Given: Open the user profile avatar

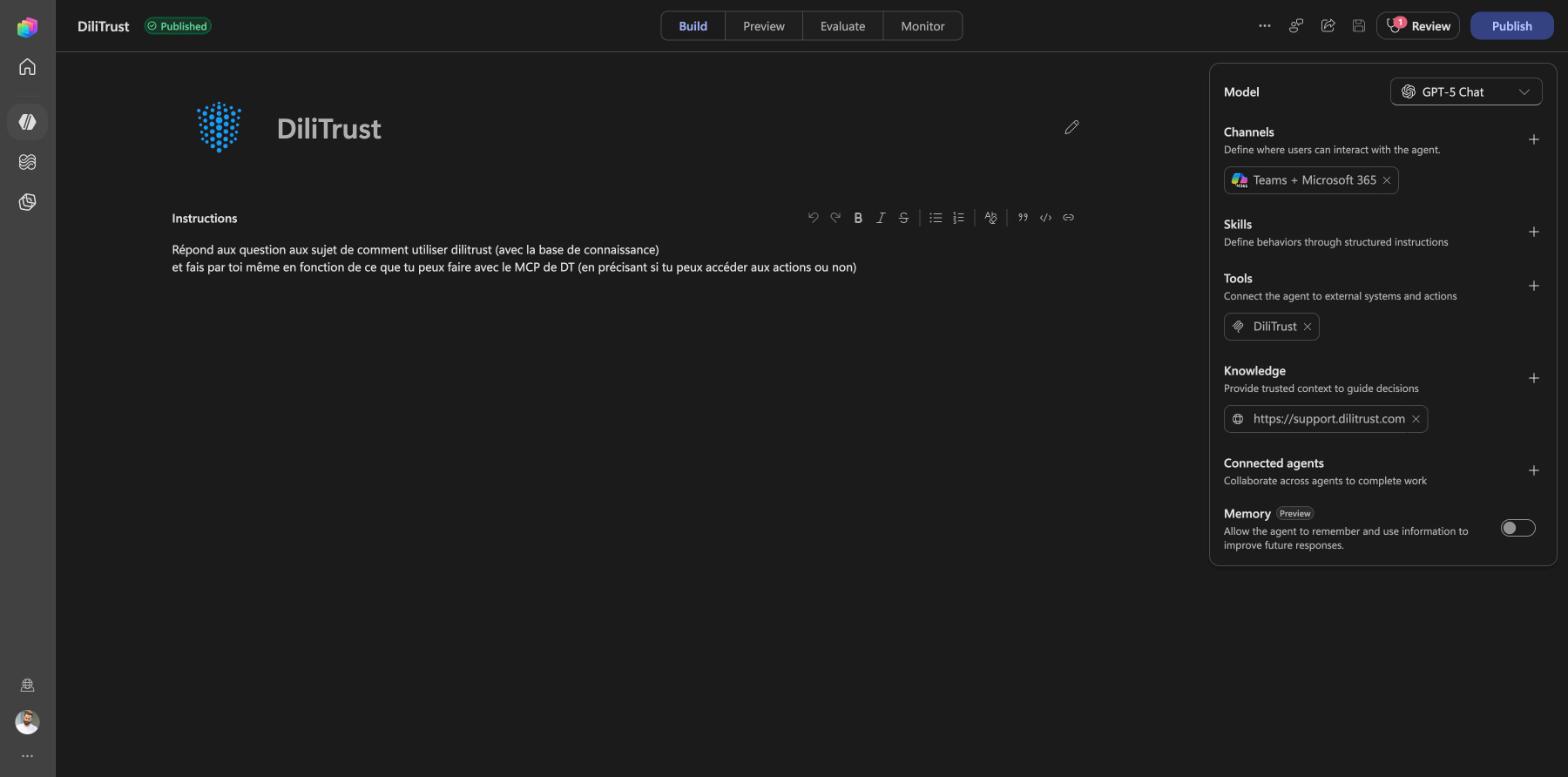Looking at the screenshot, I should tap(27, 722).
